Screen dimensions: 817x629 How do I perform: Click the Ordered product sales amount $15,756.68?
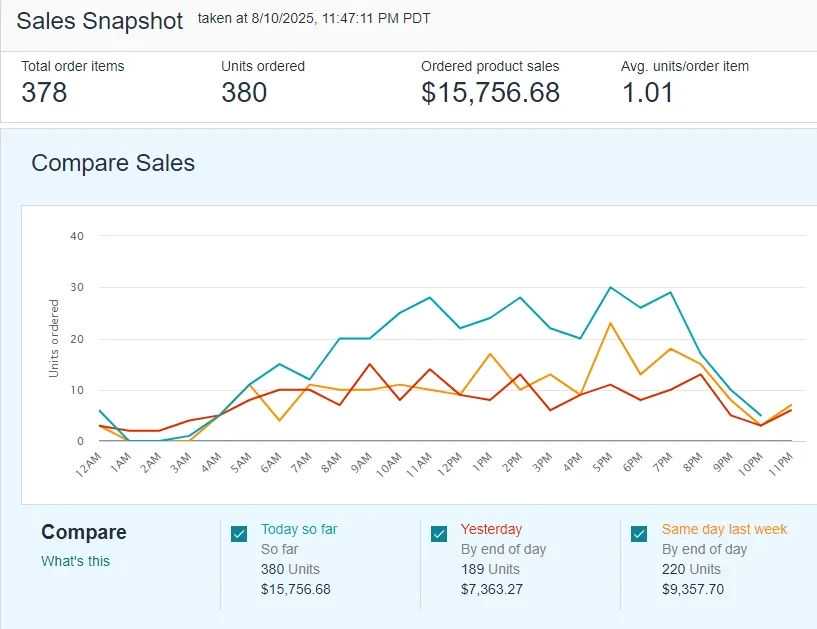(x=490, y=93)
